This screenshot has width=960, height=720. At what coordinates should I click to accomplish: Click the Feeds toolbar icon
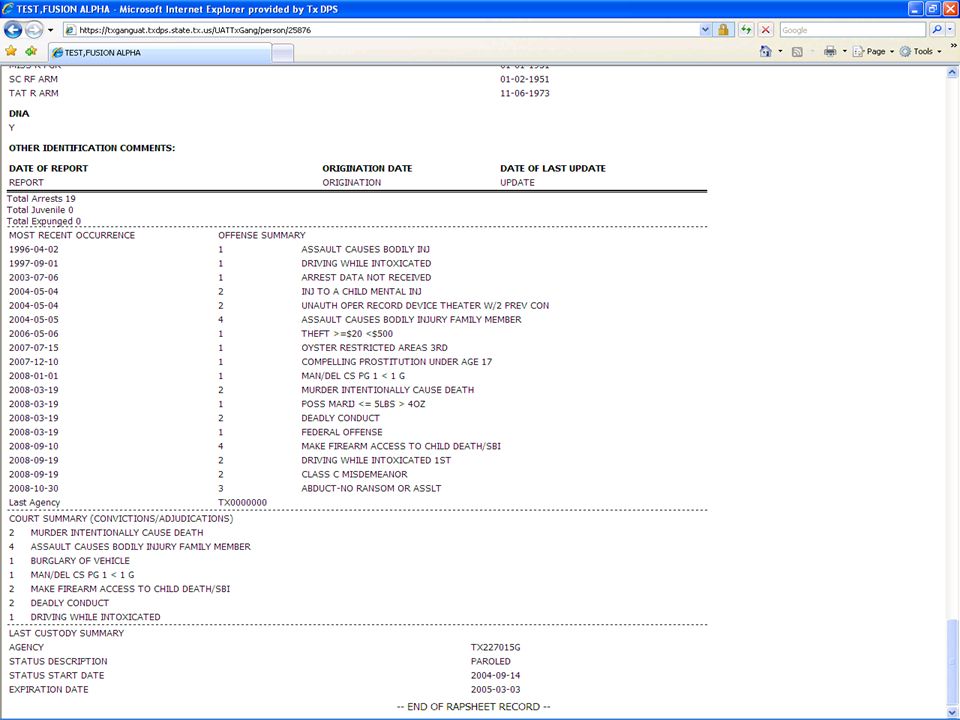coord(797,51)
